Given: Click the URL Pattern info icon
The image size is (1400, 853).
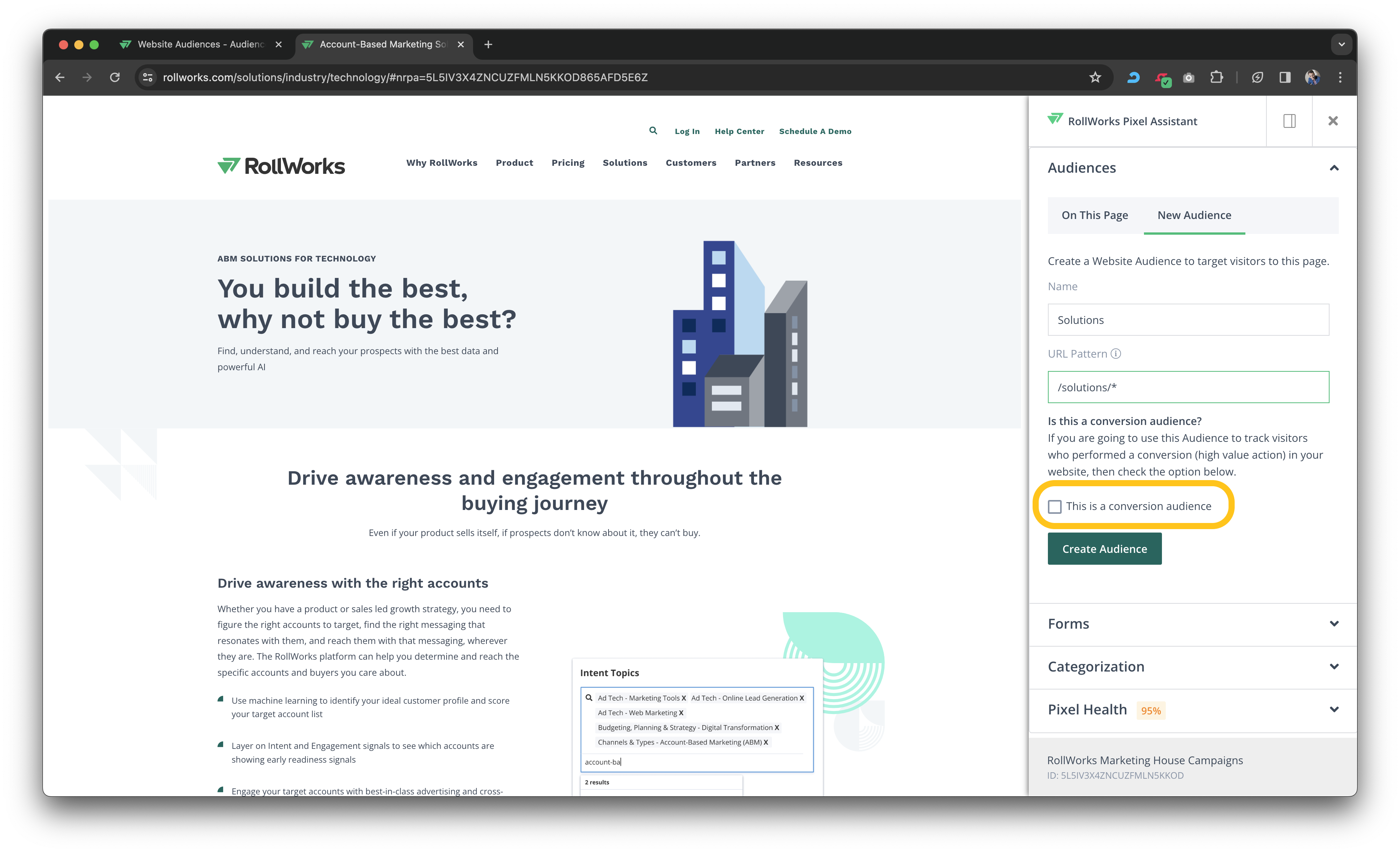Looking at the screenshot, I should coord(1116,353).
